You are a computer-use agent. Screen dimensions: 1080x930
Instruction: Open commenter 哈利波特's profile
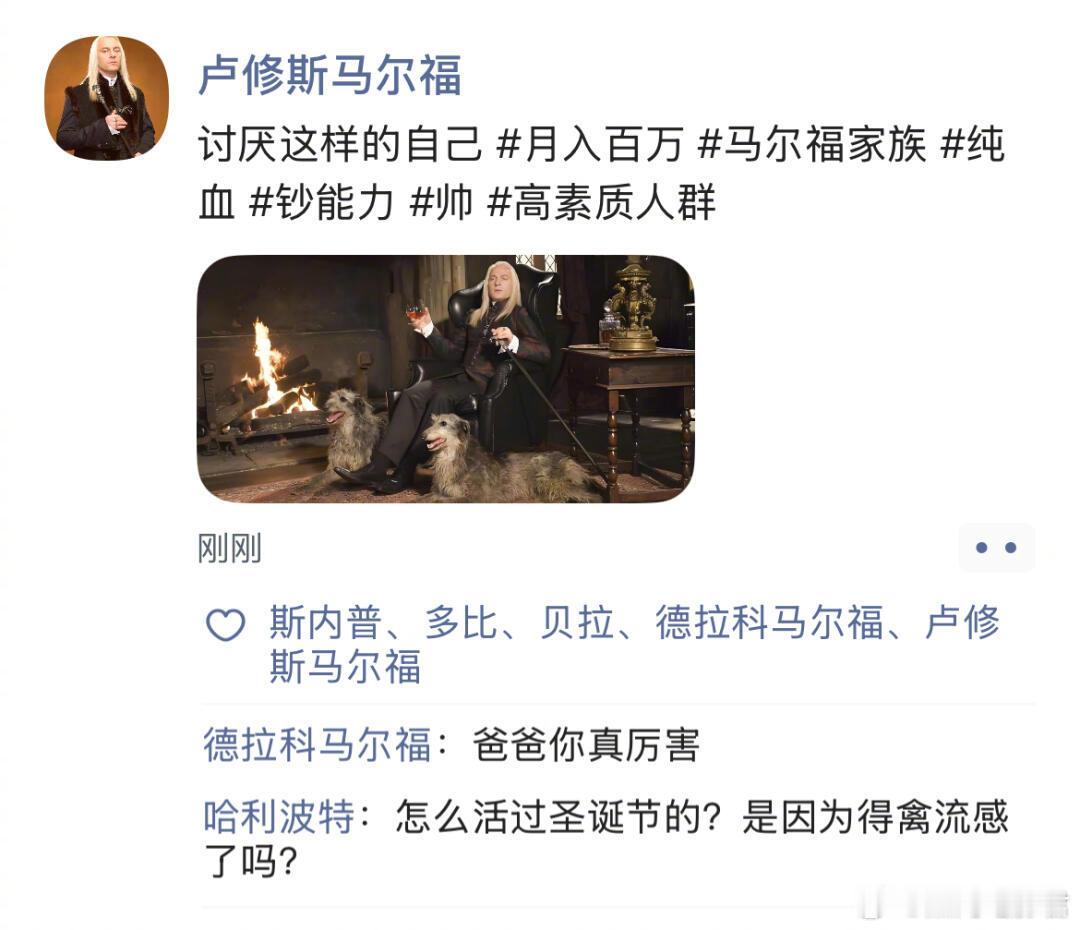pyautogui.click(x=279, y=817)
